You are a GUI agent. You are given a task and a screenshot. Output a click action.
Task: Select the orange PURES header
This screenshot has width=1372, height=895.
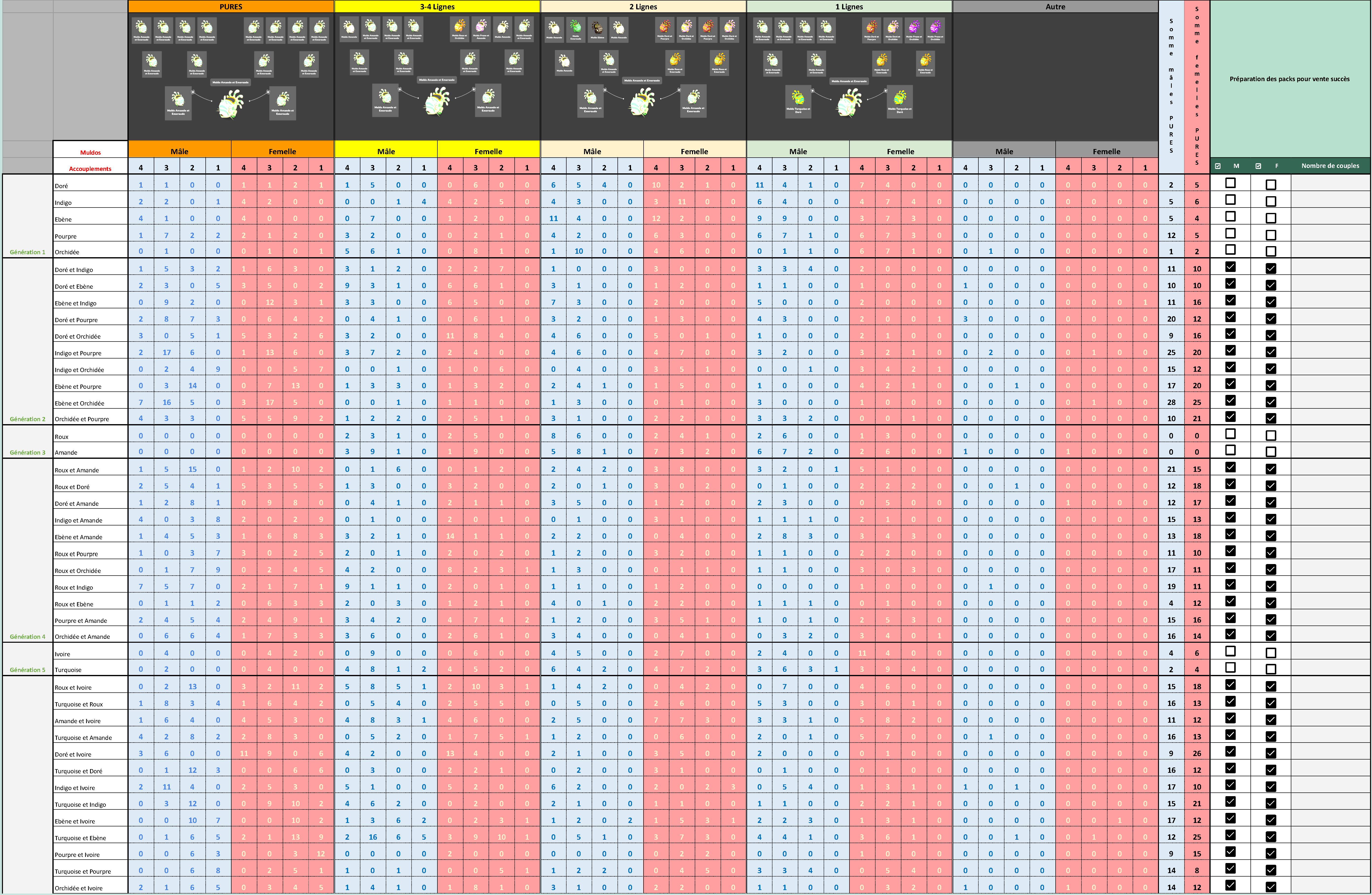point(231,6)
